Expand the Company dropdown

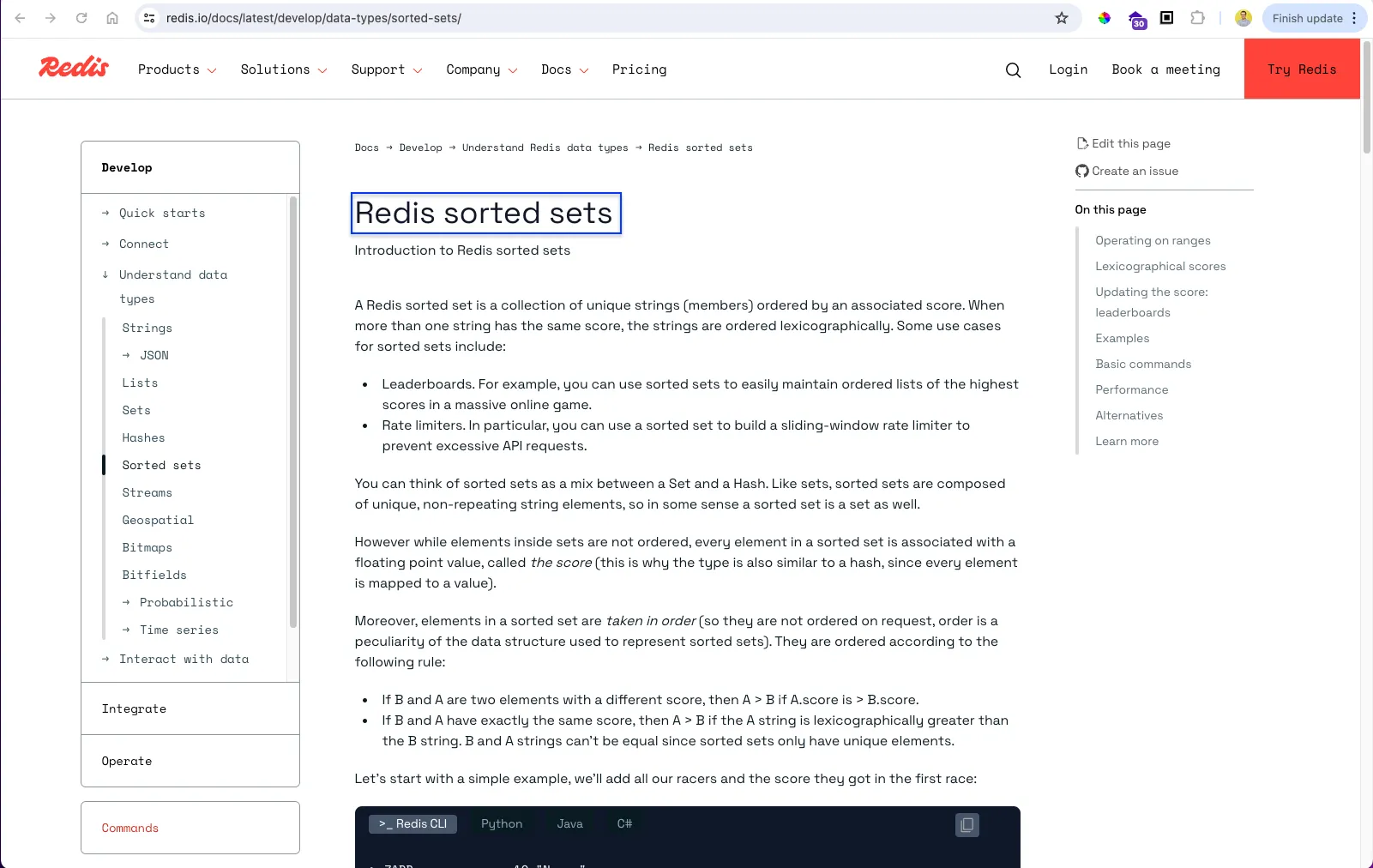[x=481, y=69]
